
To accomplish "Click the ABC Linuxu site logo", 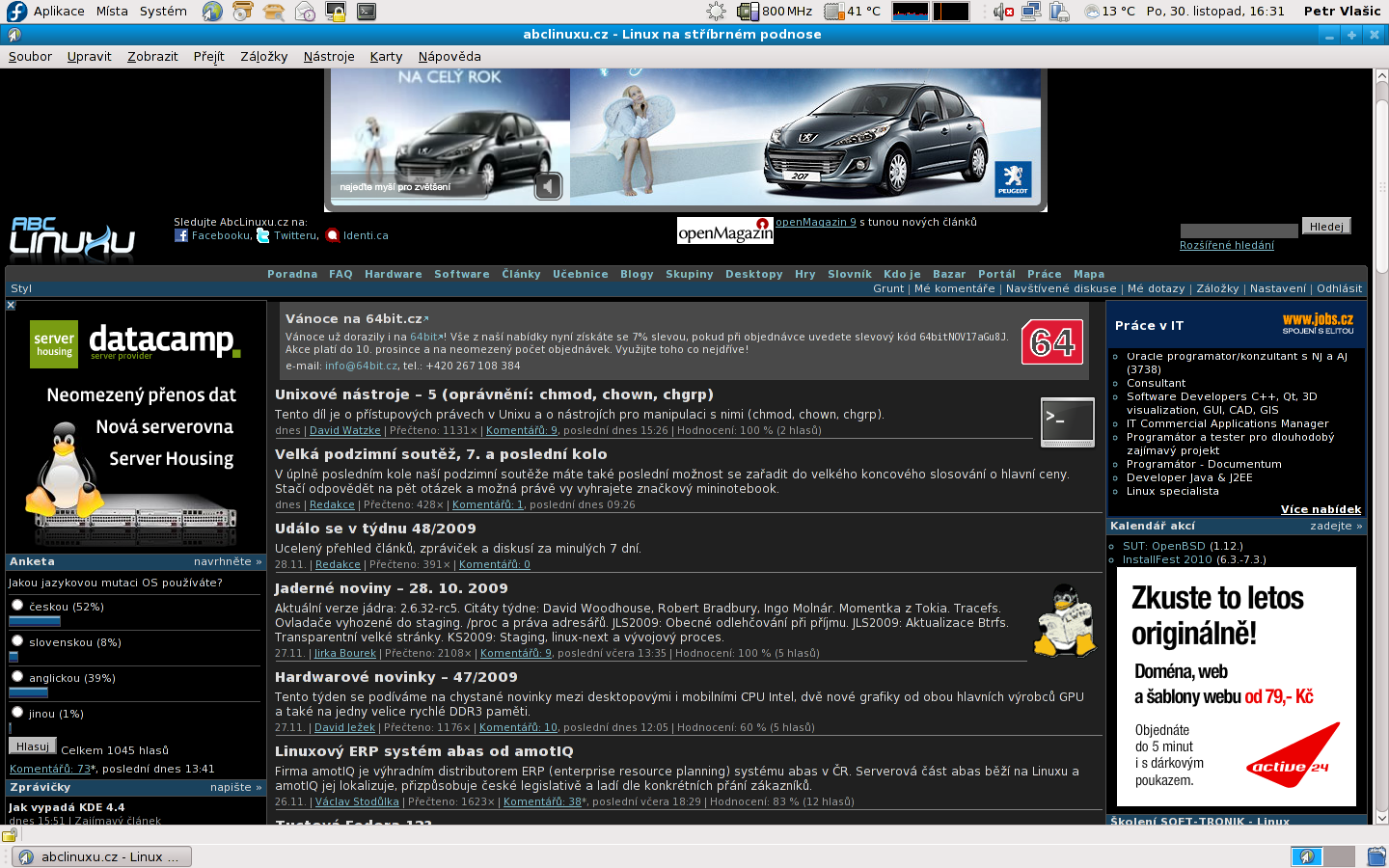I will (72, 239).
